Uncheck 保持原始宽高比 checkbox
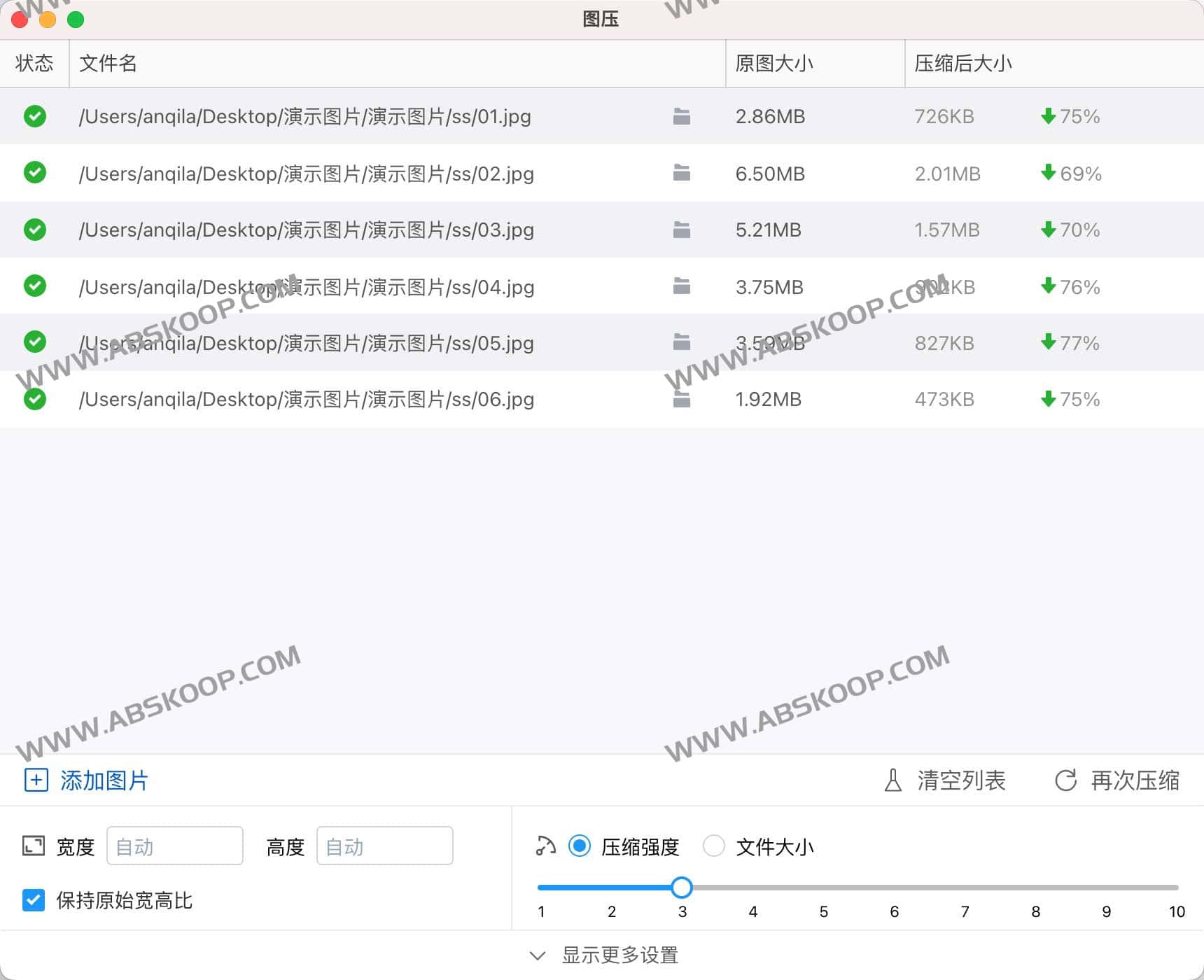 33,900
